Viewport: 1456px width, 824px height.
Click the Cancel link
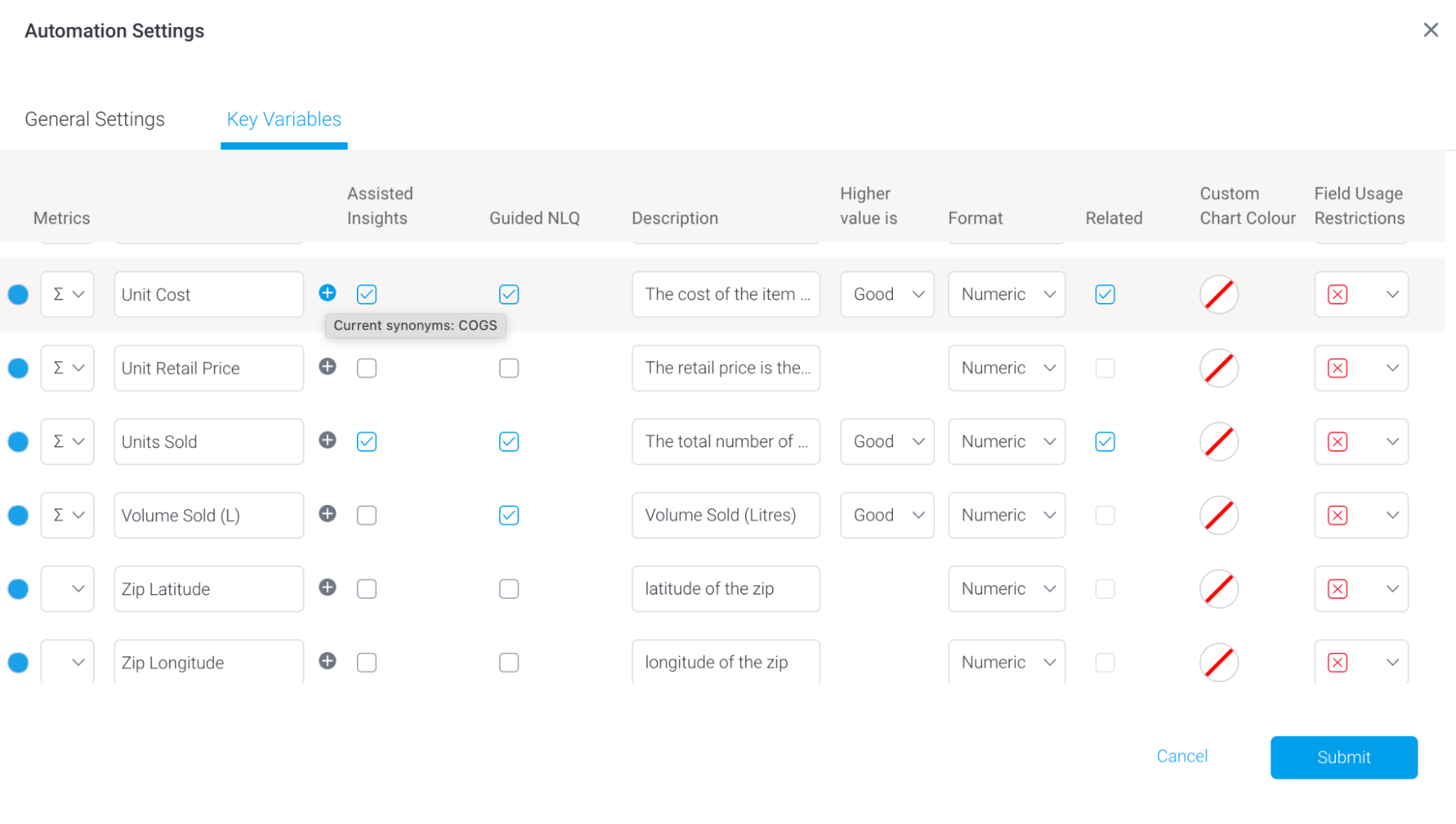click(x=1182, y=756)
